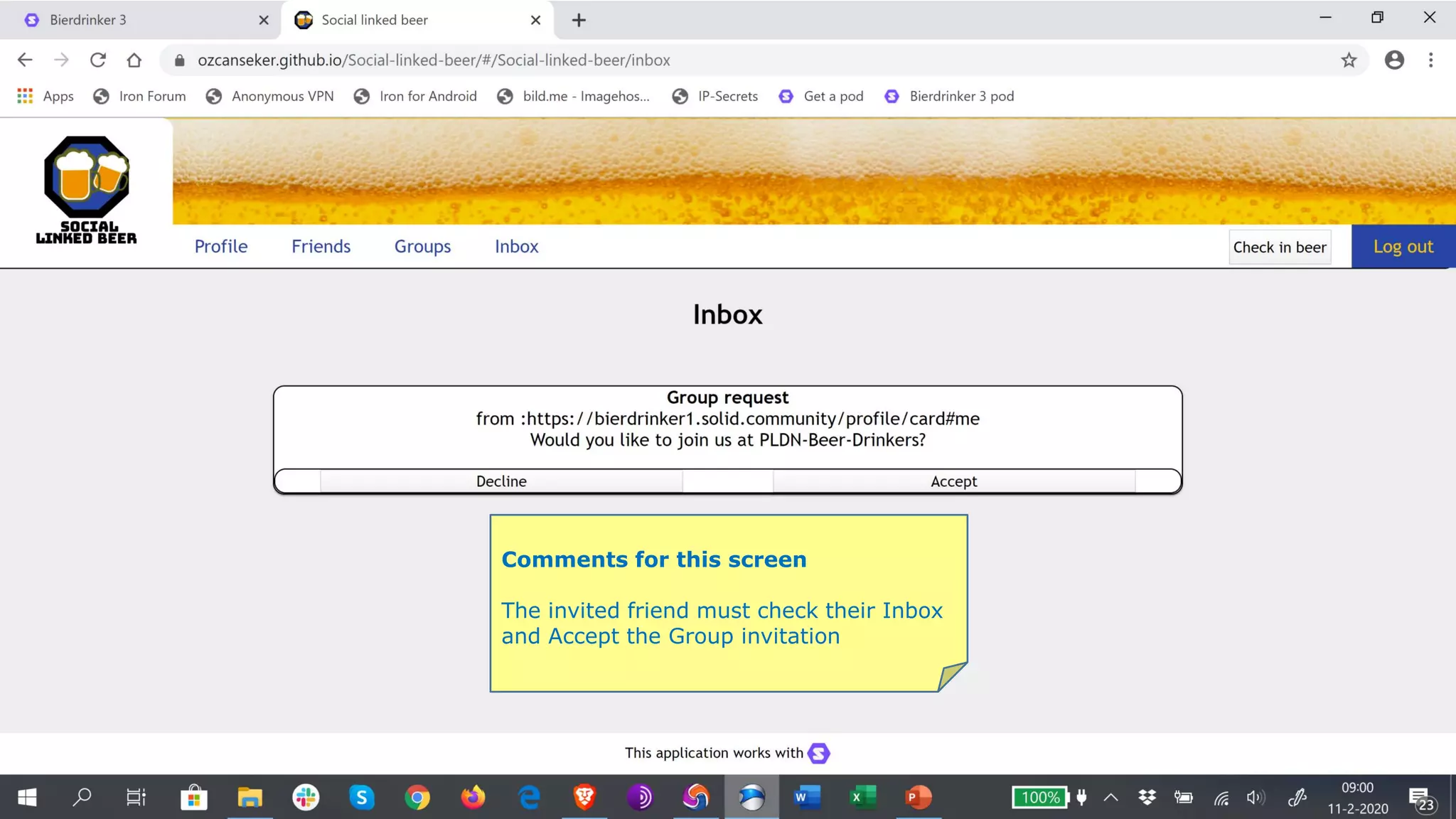Viewport: 1456px width, 819px height.
Task: Open a new browser tab
Action: point(579,20)
